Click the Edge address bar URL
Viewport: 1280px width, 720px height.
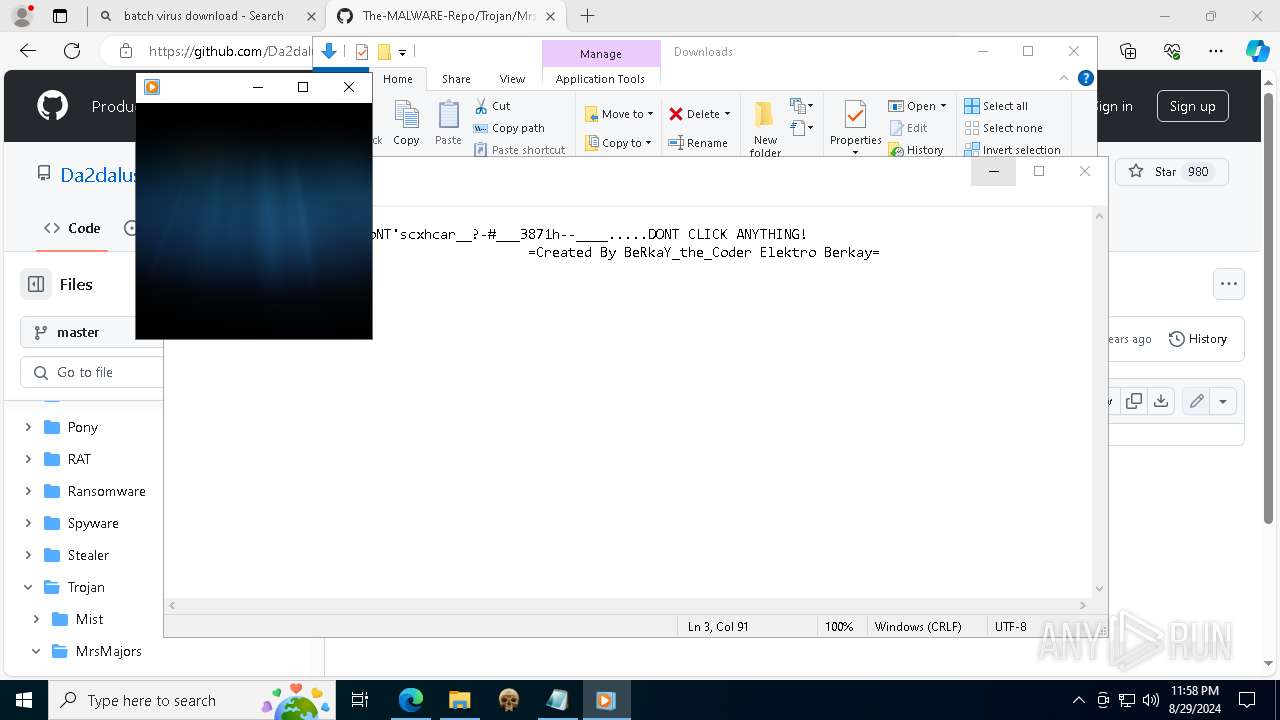pyautogui.click(x=231, y=51)
